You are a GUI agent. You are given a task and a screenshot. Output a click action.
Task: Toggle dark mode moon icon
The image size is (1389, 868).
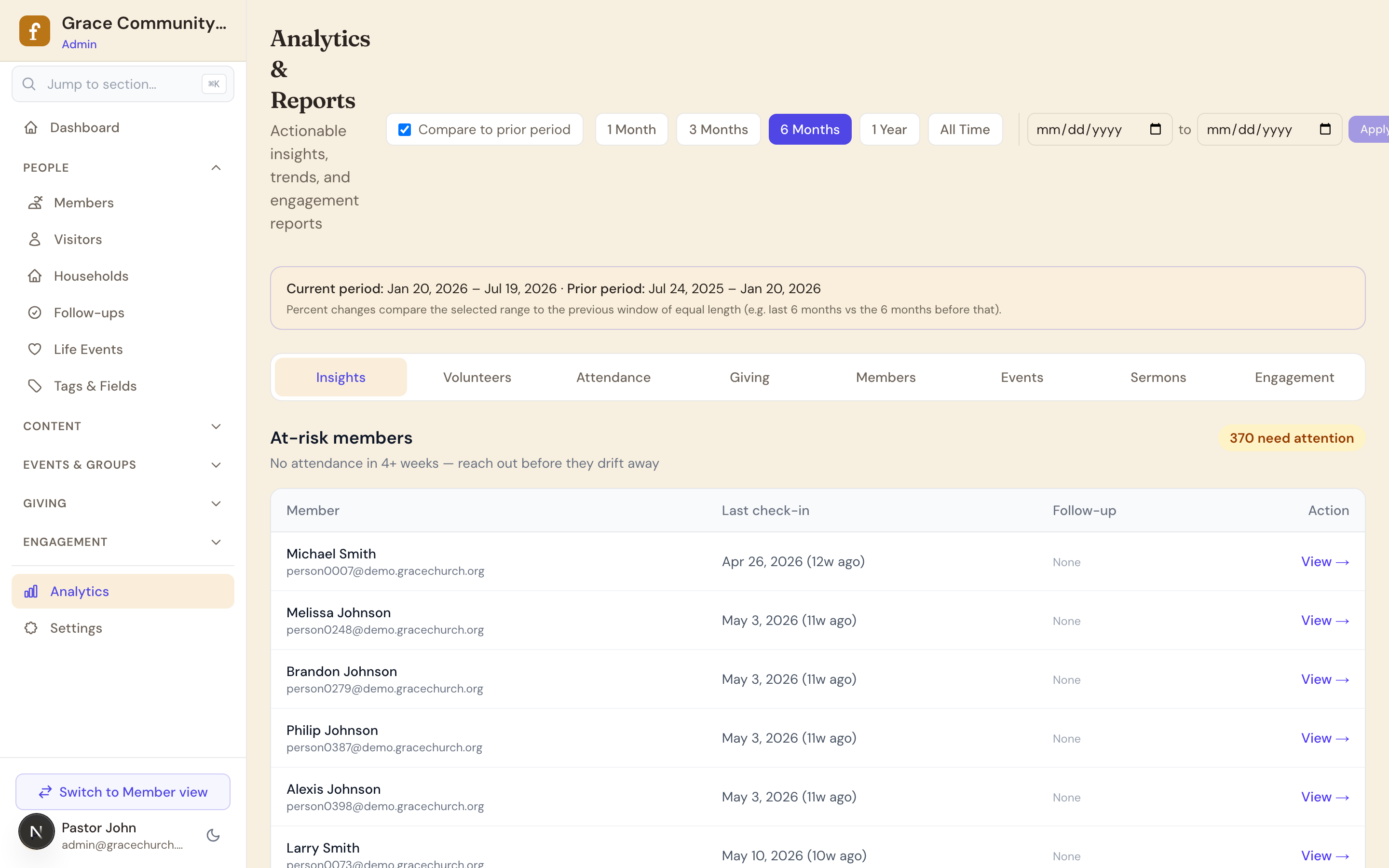tap(213, 835)
